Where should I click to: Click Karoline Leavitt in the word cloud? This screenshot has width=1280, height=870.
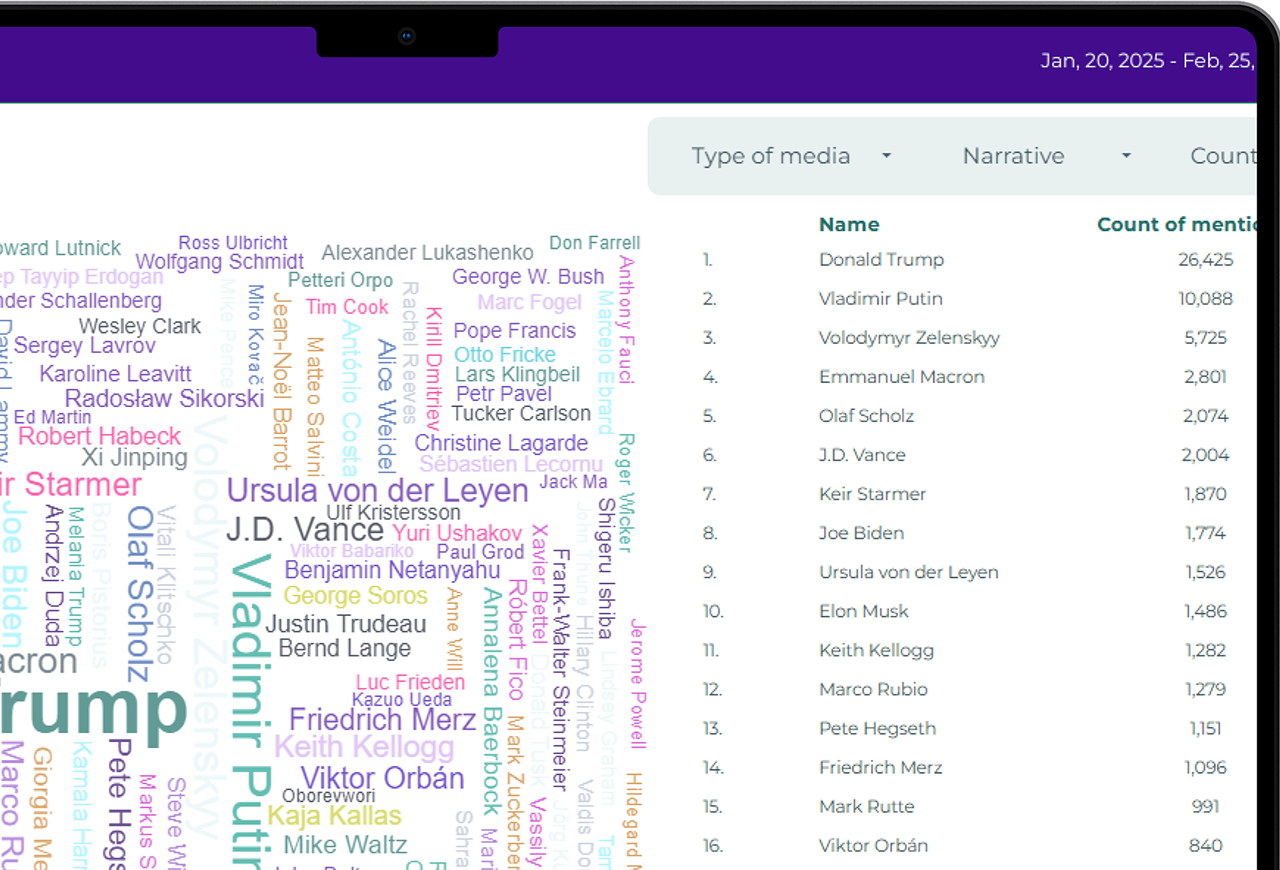115,374
